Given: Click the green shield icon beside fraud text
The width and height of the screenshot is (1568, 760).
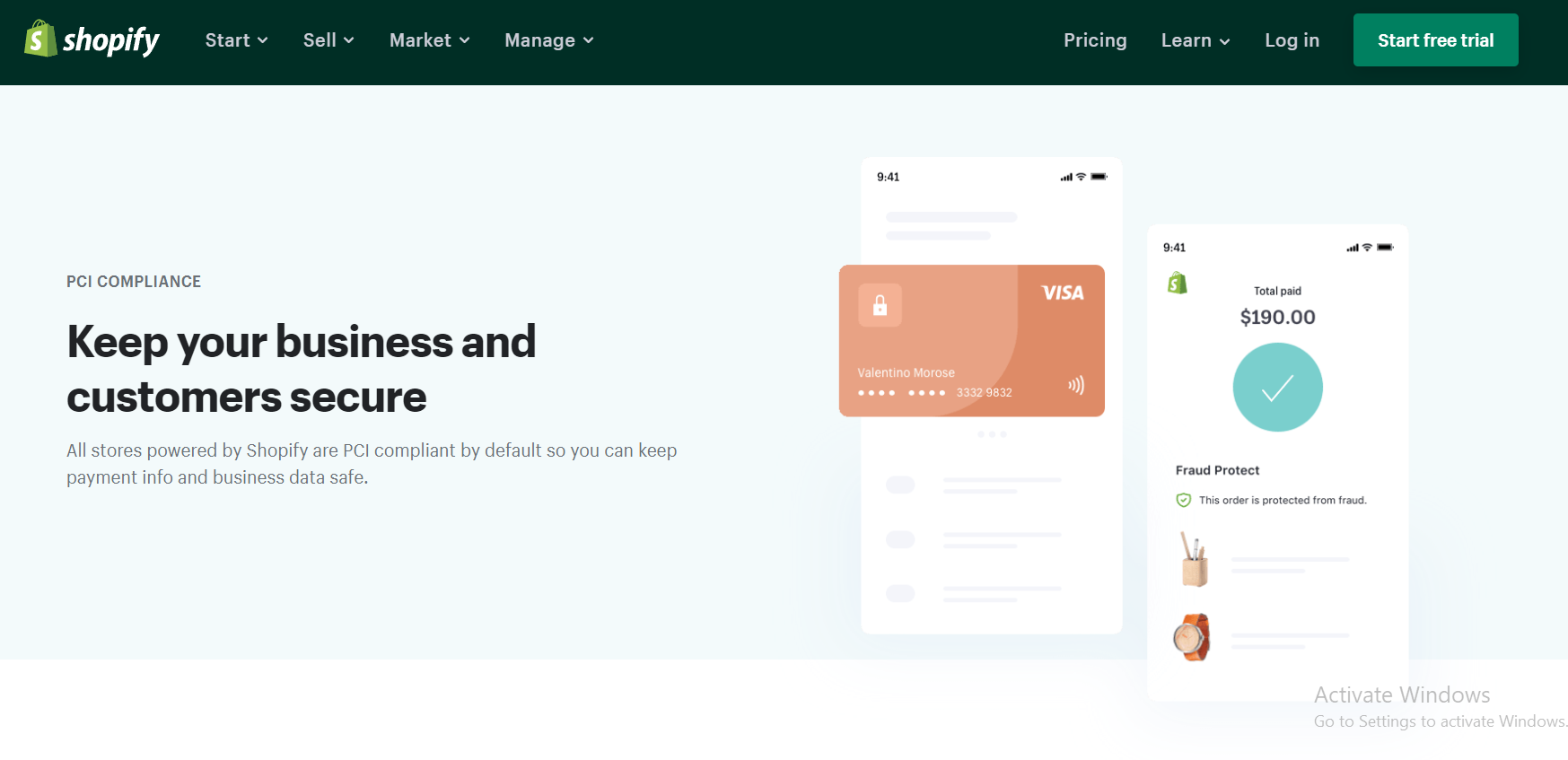Looking at the screenshot, I should [x=1183, y=500].
